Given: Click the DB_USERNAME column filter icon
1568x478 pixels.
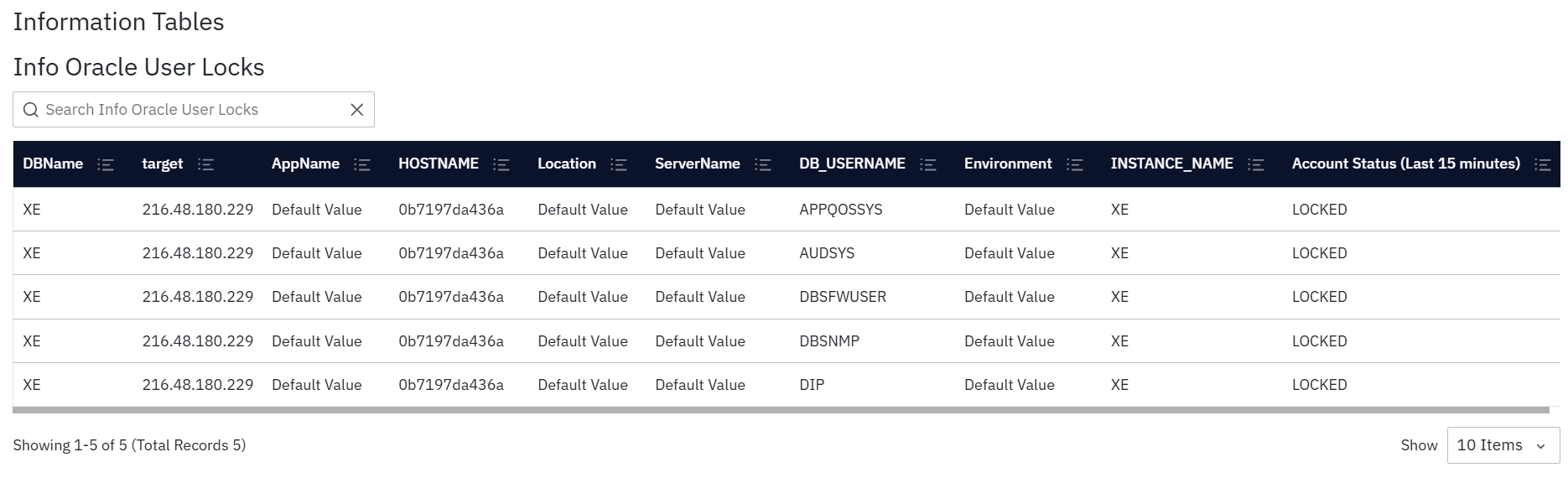Looking at the screenshot, I should (928, 164).
